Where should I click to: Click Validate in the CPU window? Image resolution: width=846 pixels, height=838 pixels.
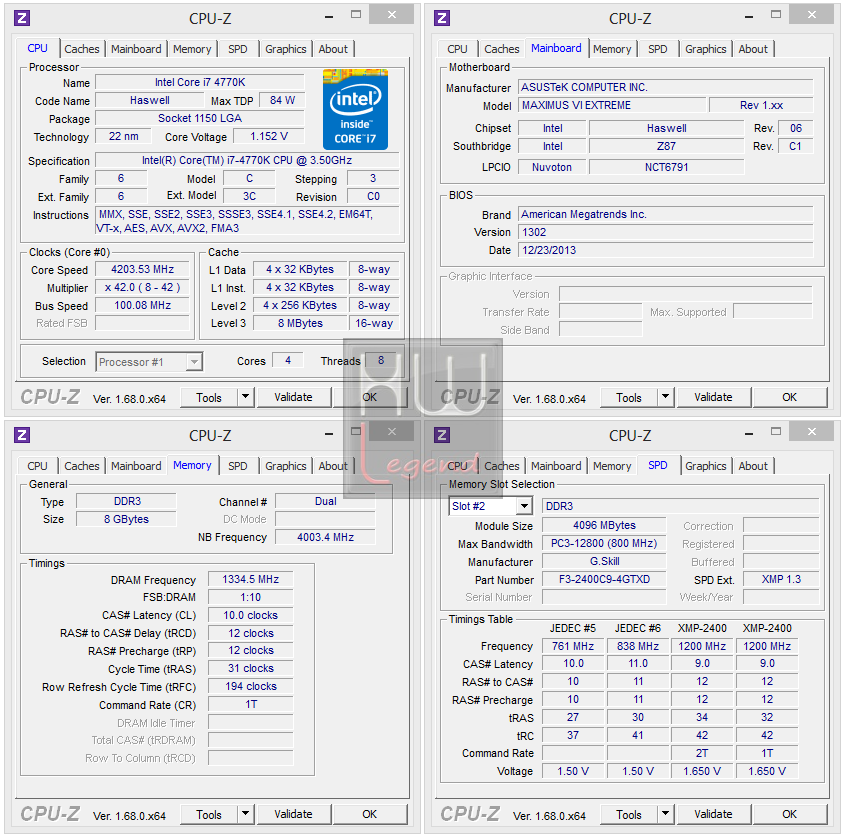pyautogui.click(x=293, y=398)
